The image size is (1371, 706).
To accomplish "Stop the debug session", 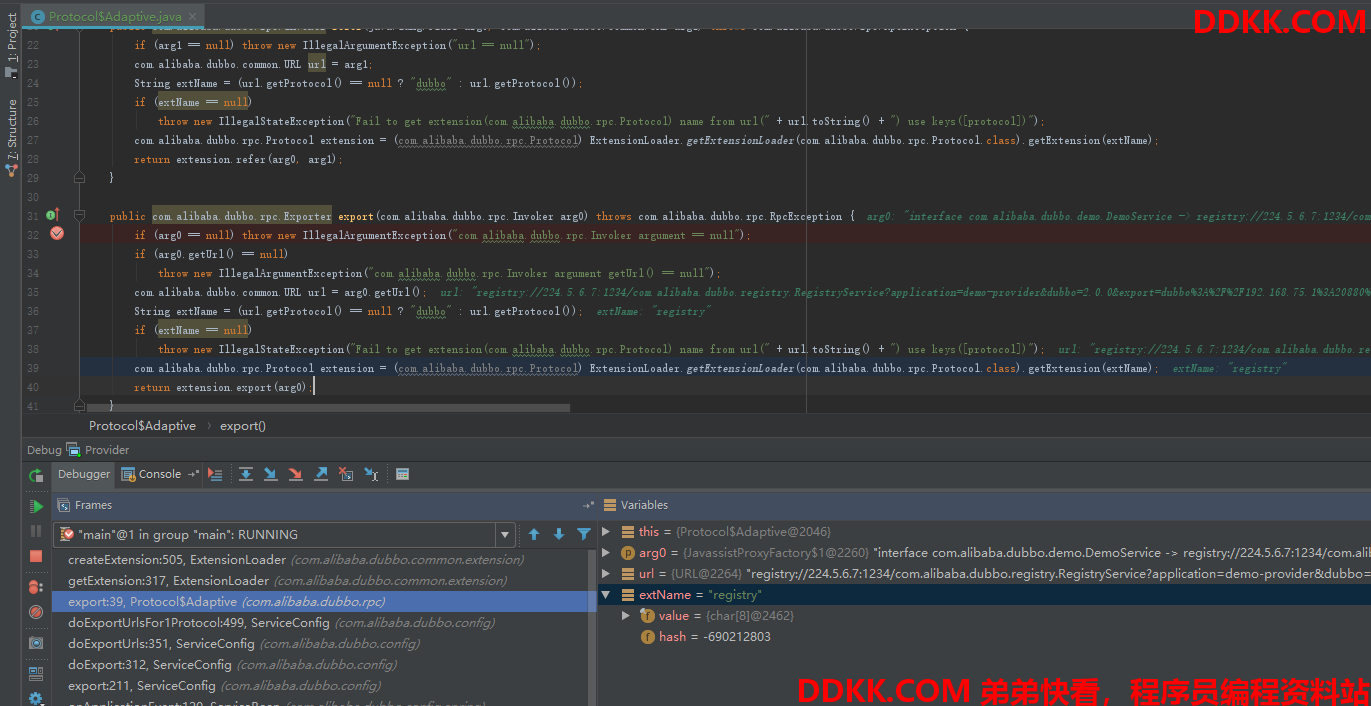I will point(36,556).
